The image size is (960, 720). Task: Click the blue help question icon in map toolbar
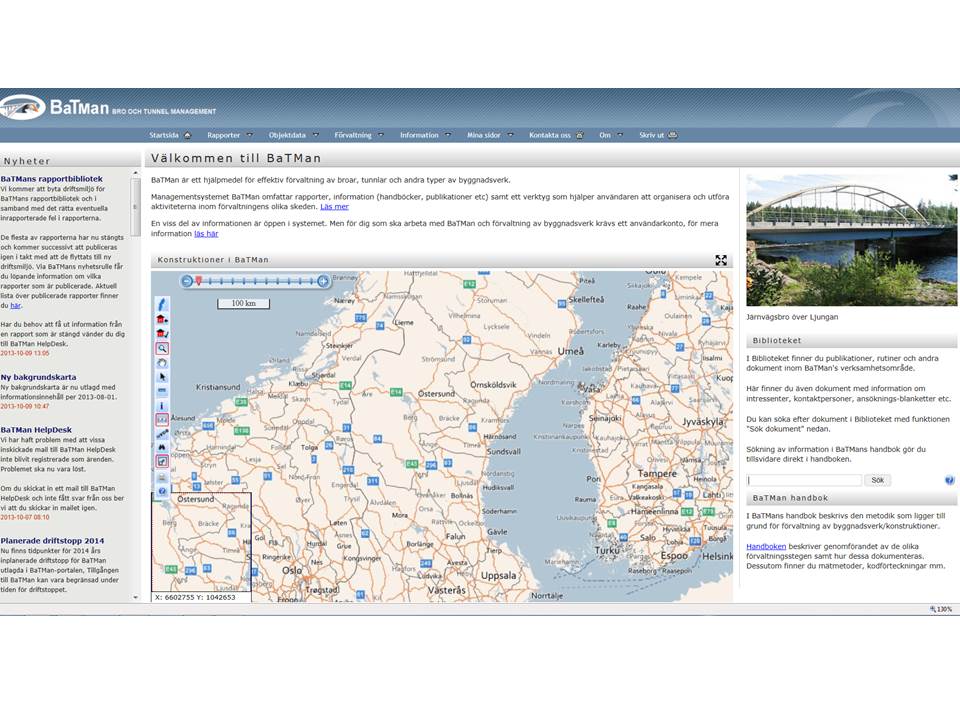162,491
